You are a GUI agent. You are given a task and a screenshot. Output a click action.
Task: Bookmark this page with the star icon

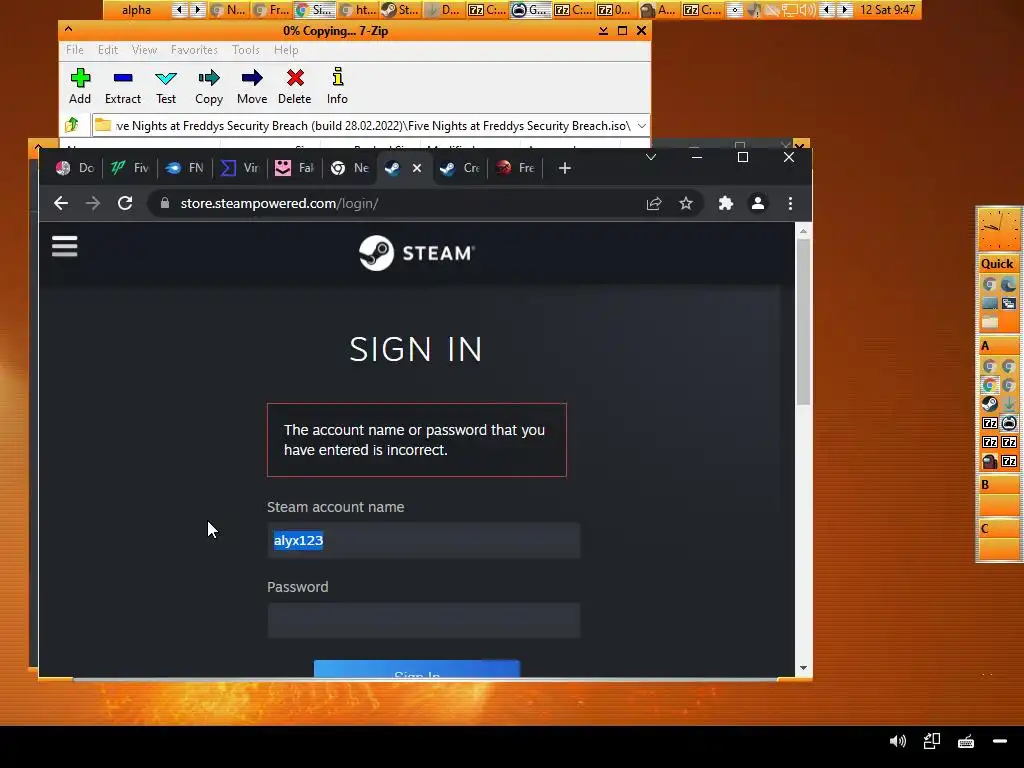(x=686, y=203)
